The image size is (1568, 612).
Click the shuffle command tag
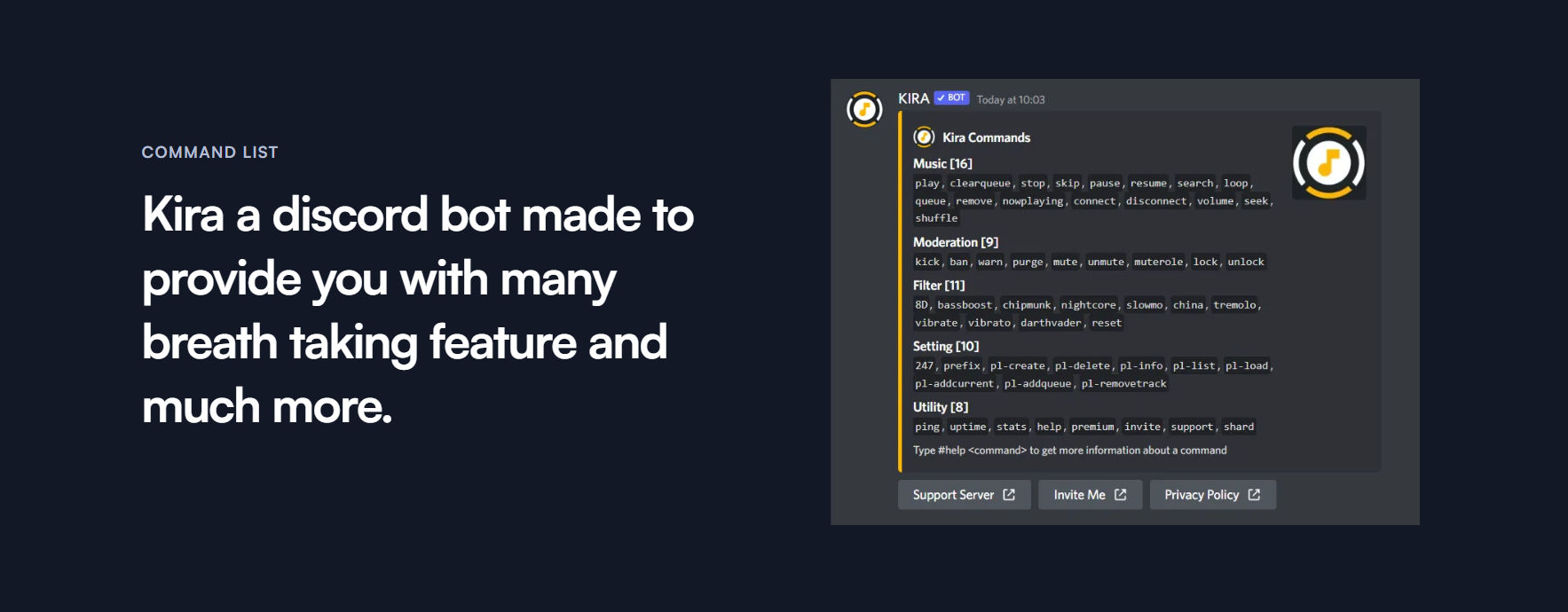[936, 217]
